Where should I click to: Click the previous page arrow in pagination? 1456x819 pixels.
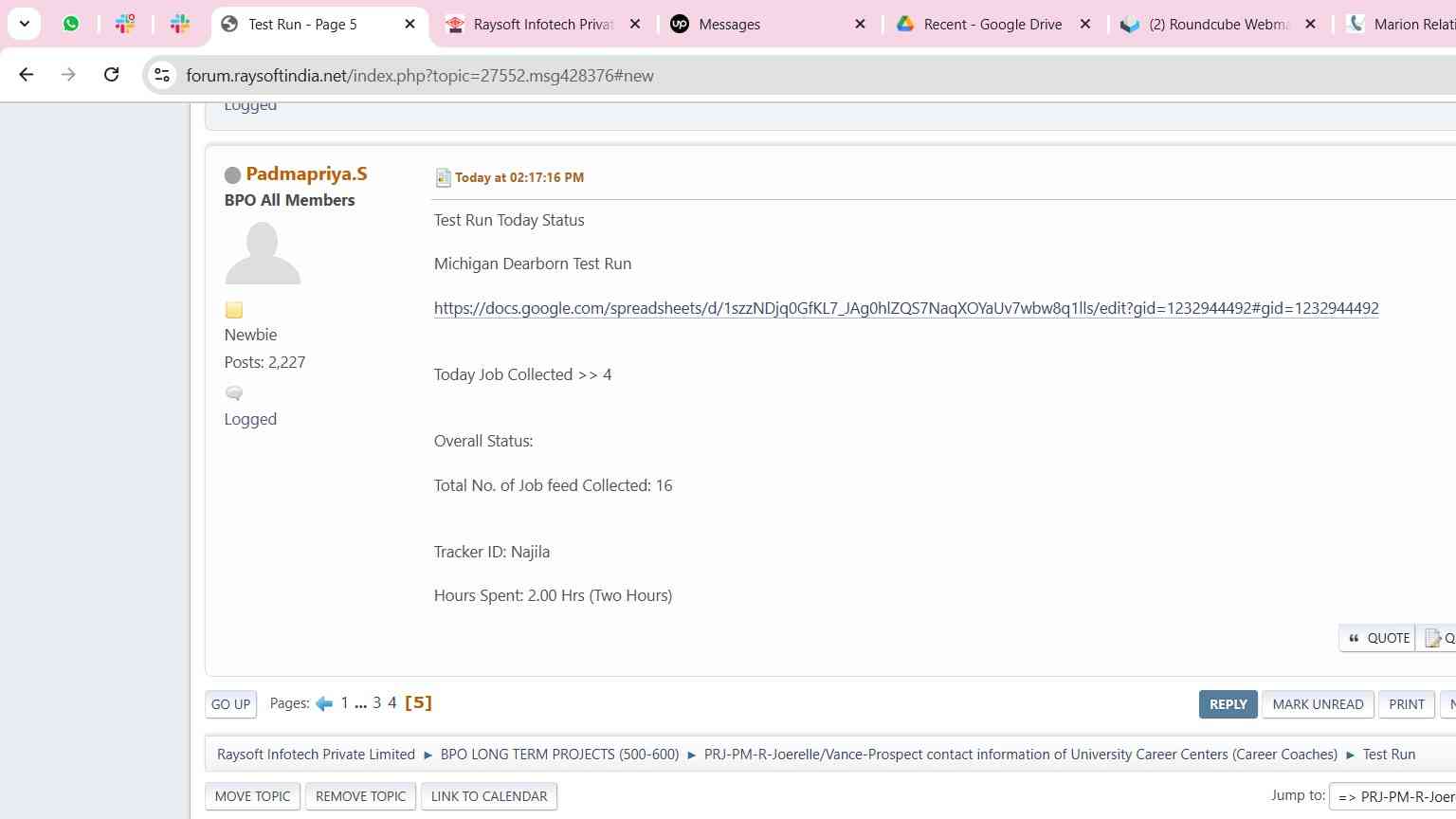pyautogui.click(x=324, y=703)
